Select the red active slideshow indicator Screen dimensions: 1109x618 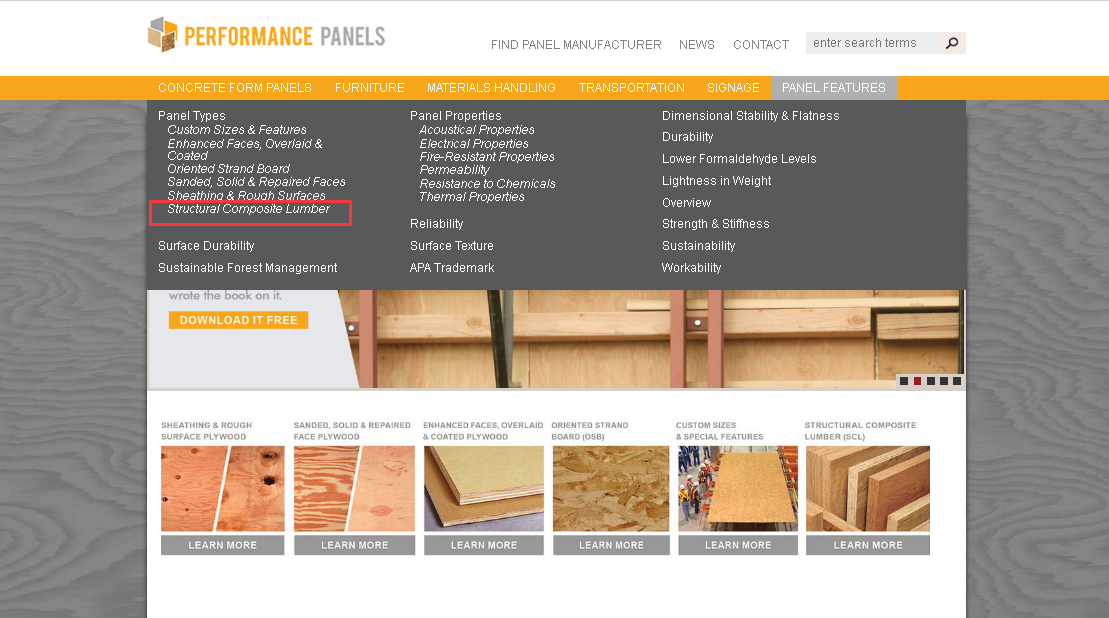[x=917, y=381]
